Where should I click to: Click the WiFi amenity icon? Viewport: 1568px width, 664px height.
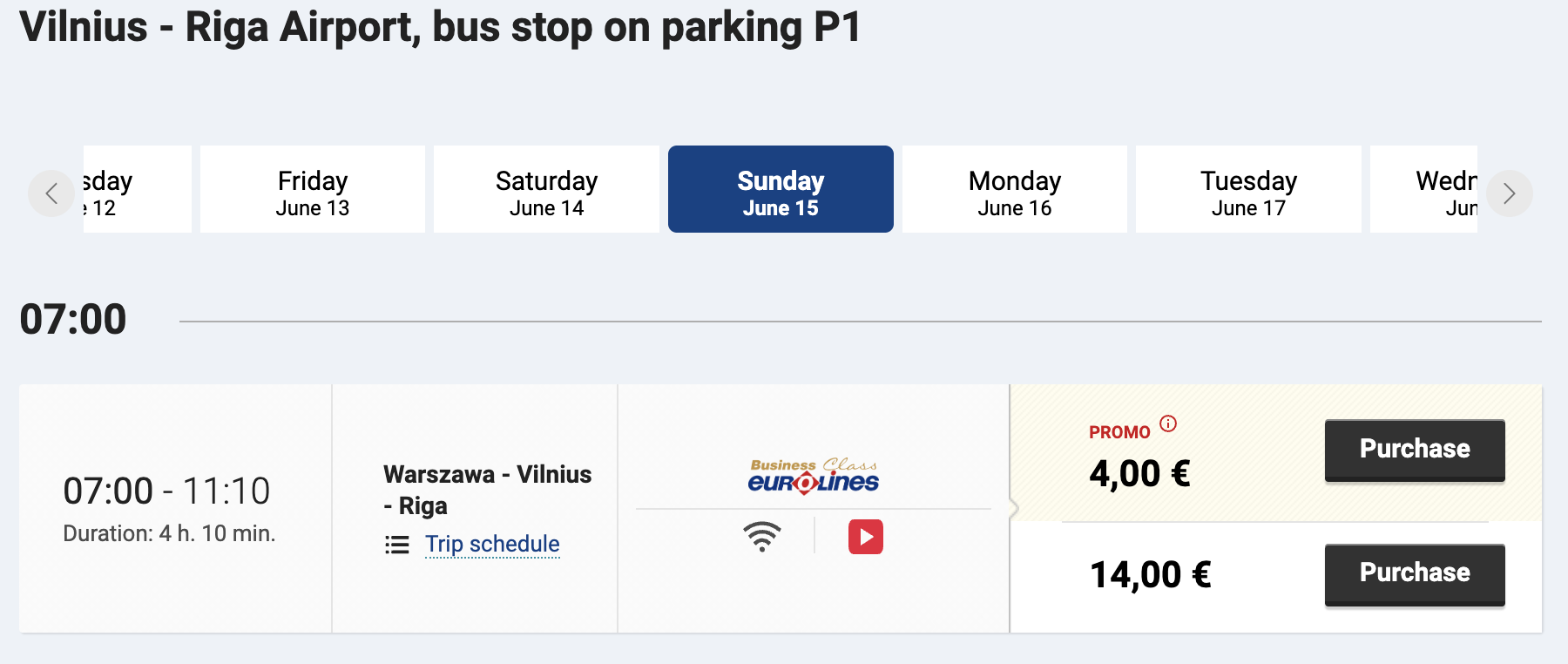tap(762, 537)
